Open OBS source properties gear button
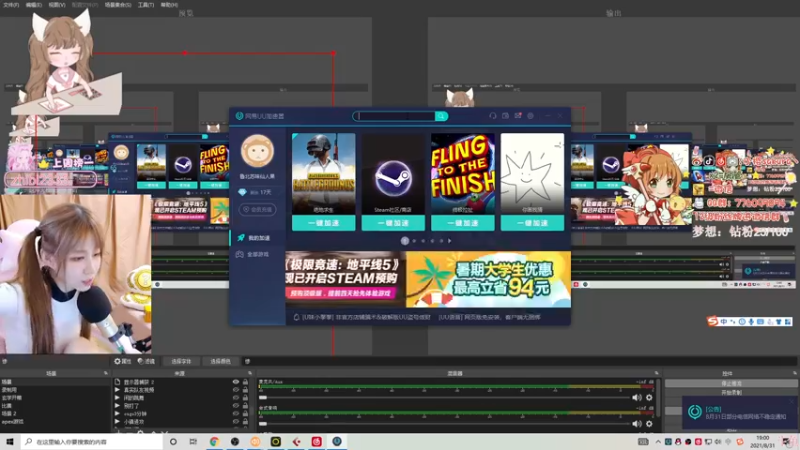The height and width of the screenshot is (450, 800). tap(123, 361)
